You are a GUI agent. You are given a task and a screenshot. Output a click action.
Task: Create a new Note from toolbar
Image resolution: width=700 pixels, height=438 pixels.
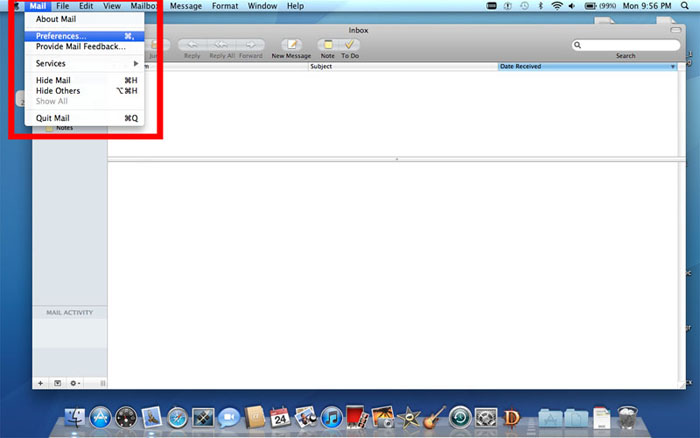click(328, 45)
